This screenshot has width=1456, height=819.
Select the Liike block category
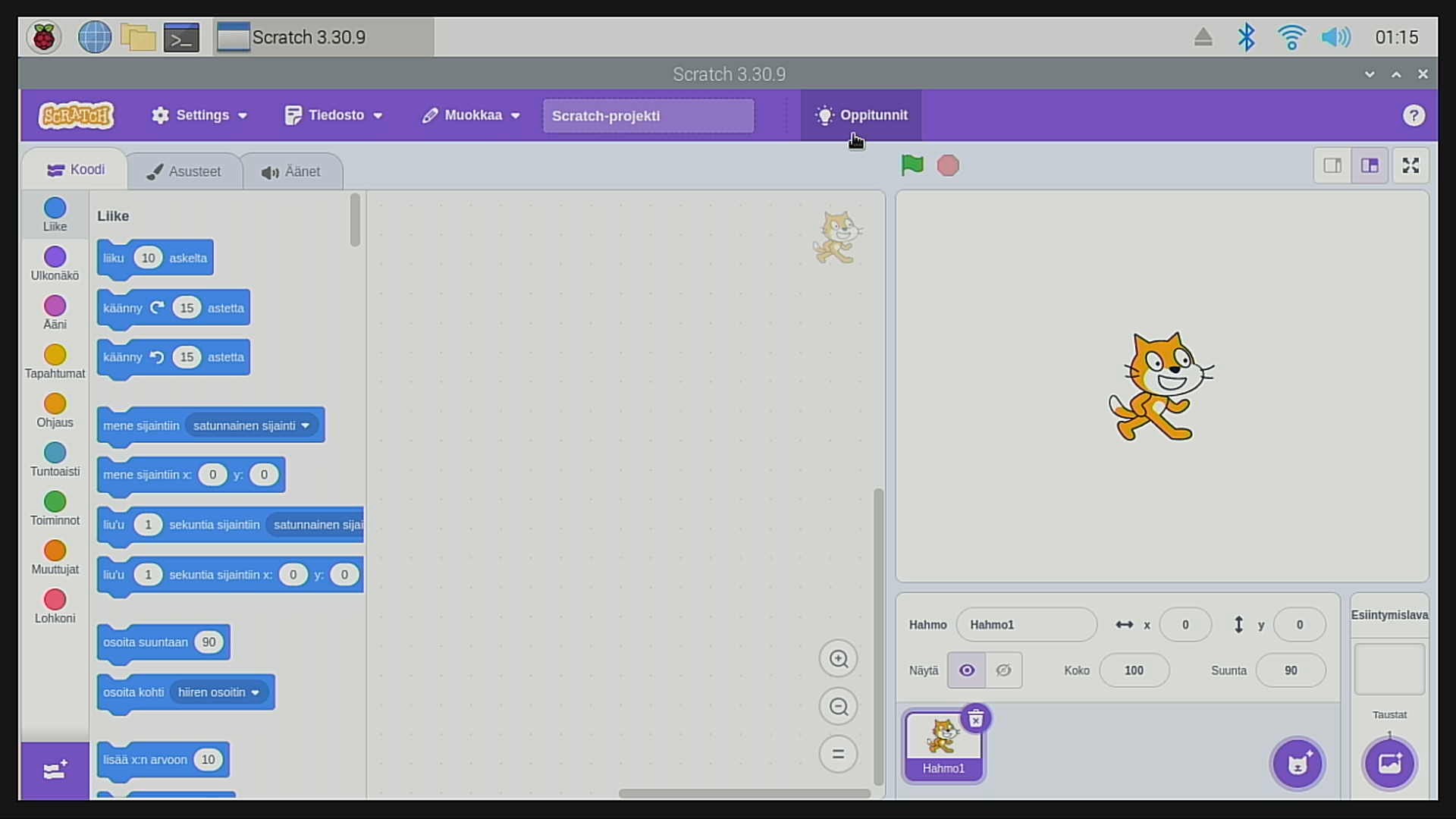55,215
